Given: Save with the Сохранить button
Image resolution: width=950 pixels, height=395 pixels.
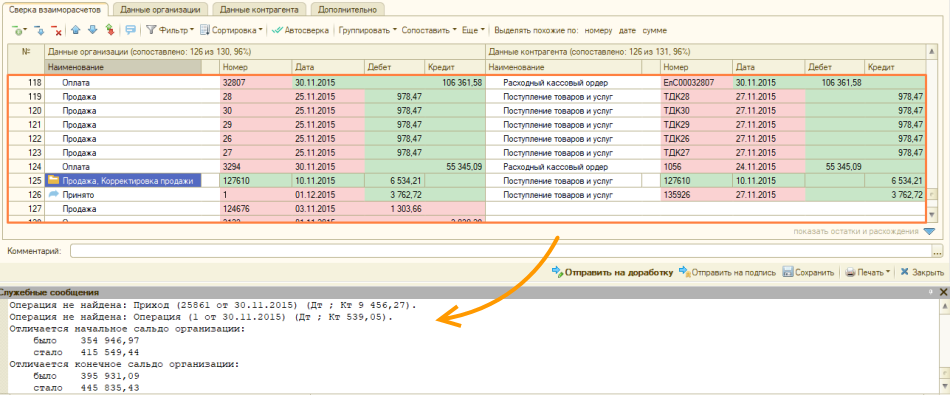Looking at the screenshot, I should 808,273.
